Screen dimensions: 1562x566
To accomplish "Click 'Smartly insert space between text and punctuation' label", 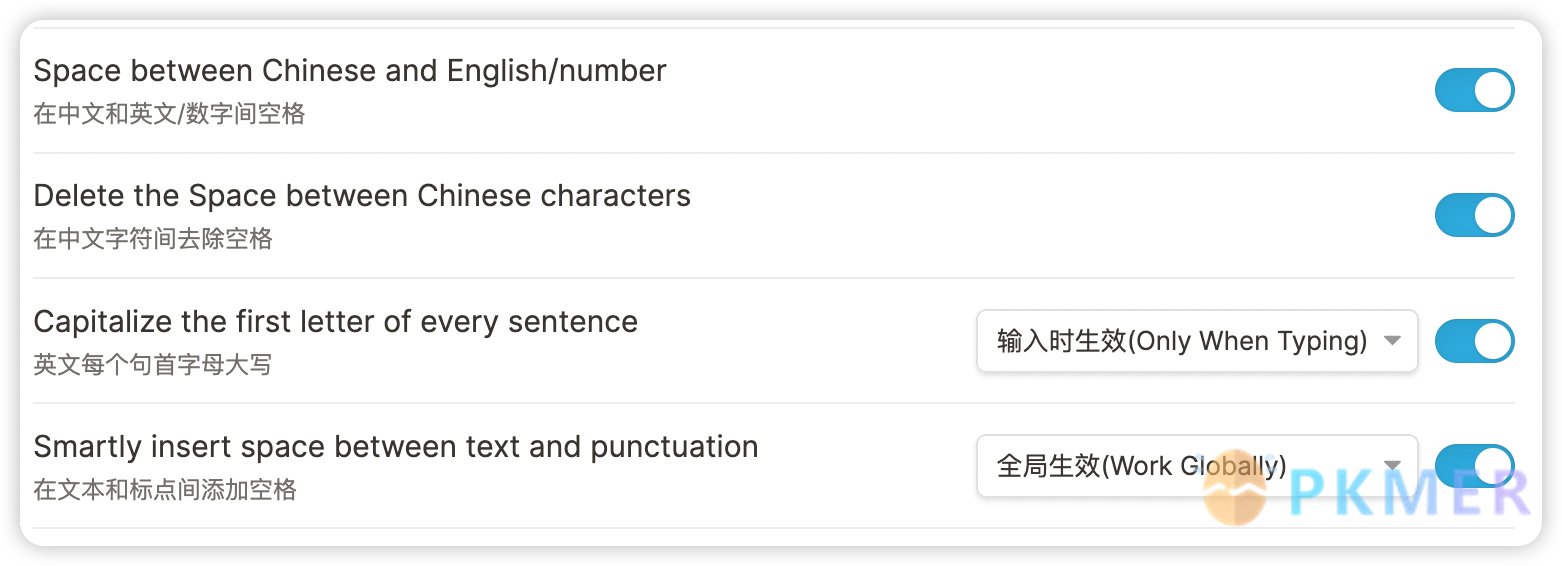I will (x=396, y=447).
